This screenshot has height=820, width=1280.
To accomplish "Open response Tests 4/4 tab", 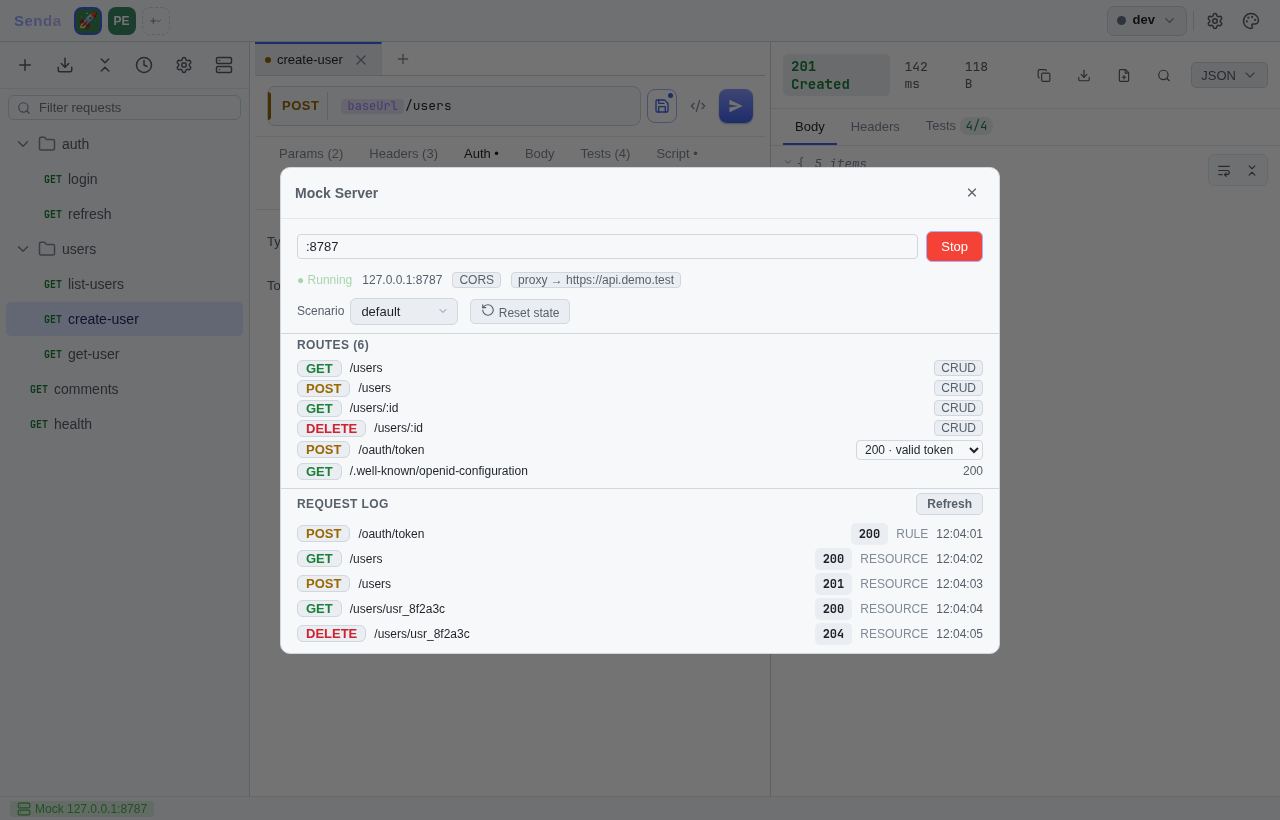I will click(x=959, y=126).
